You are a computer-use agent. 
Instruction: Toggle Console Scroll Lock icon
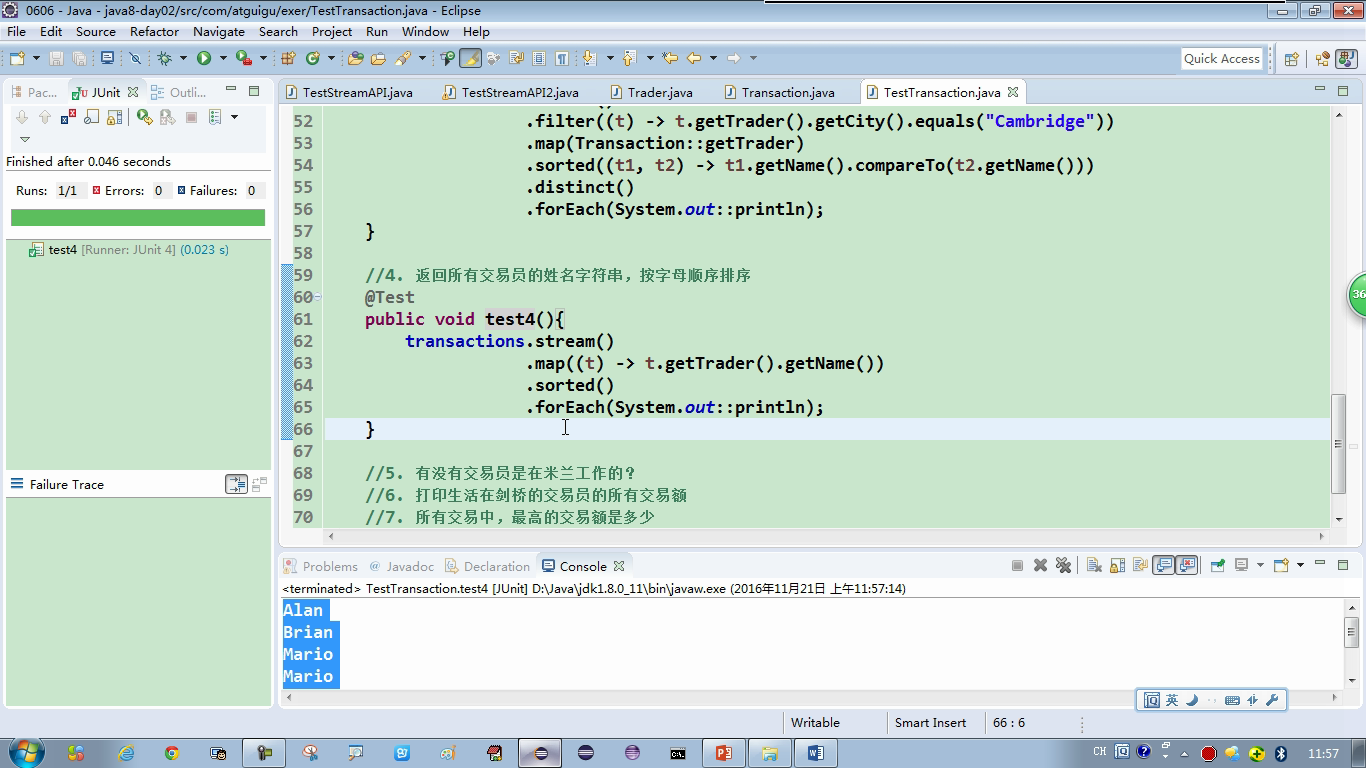point(1117,565)
